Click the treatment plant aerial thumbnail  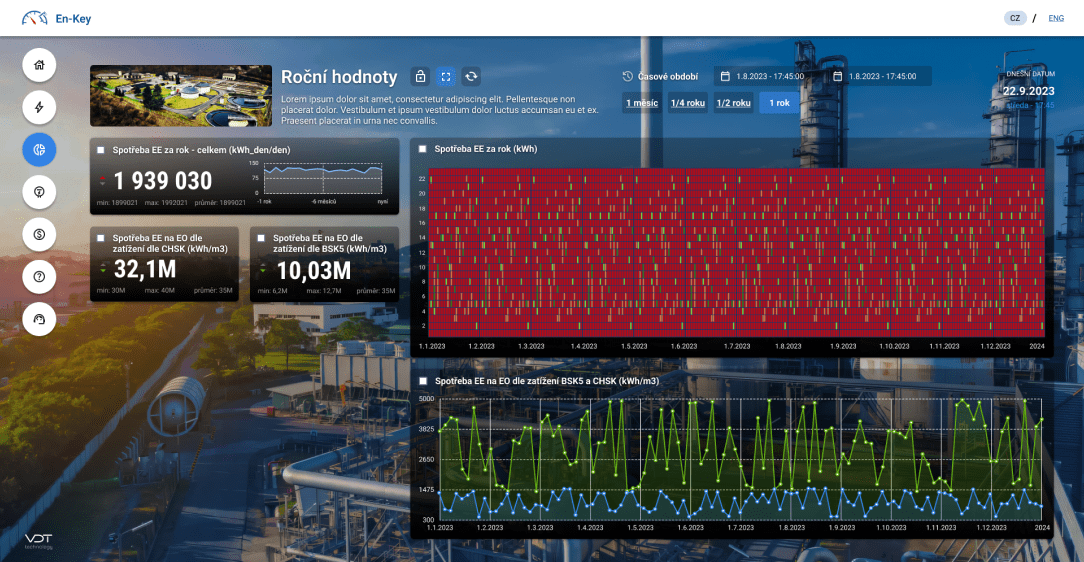click(181, 96)
